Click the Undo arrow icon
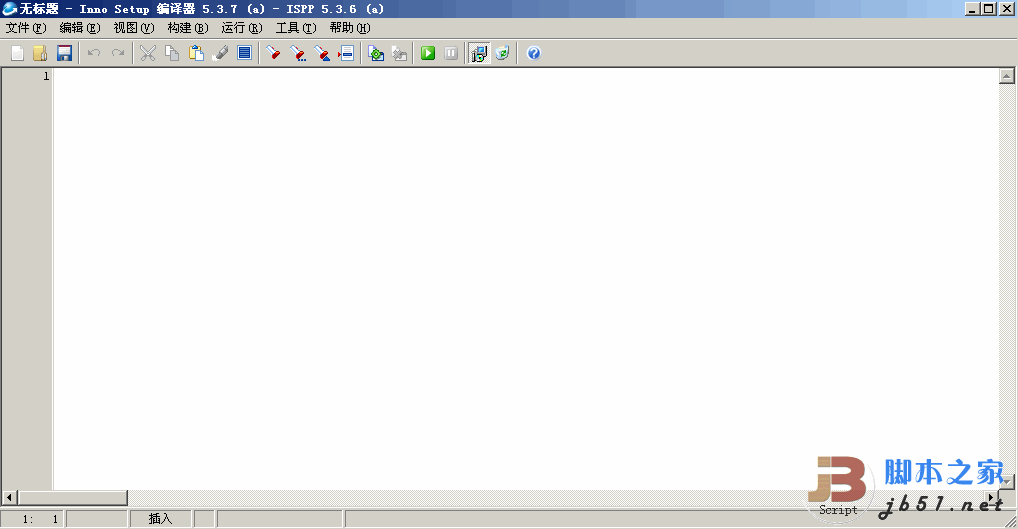 coord(94,53)
